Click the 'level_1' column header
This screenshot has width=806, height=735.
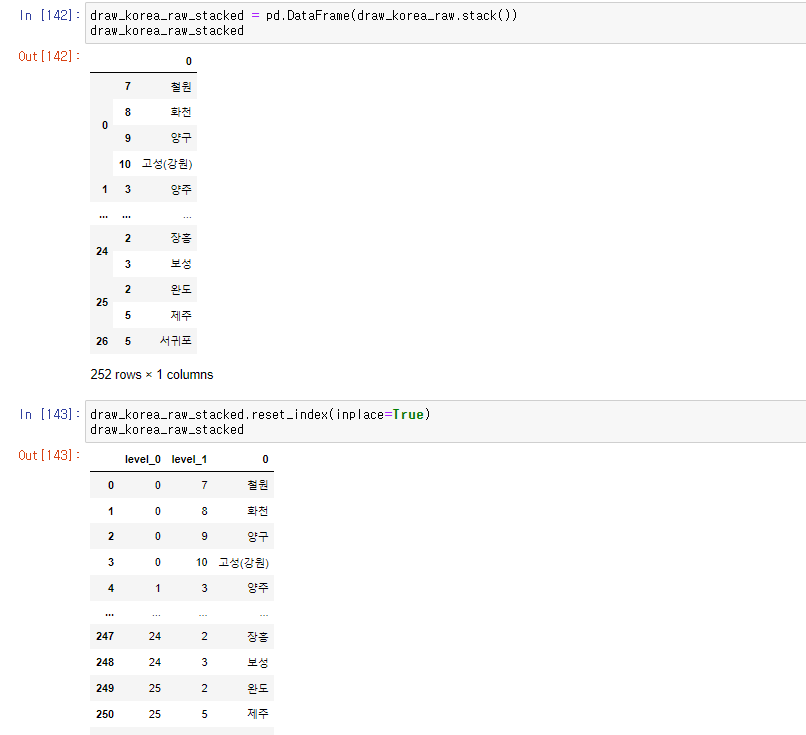pyautogui.click(x=189, y=460)
